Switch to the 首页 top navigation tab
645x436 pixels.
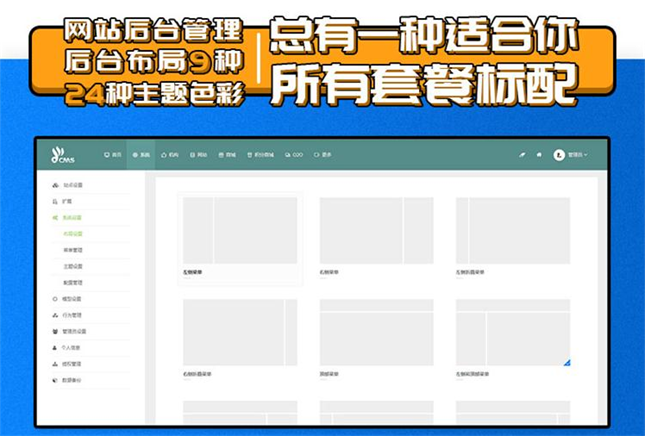click(113, 155)
